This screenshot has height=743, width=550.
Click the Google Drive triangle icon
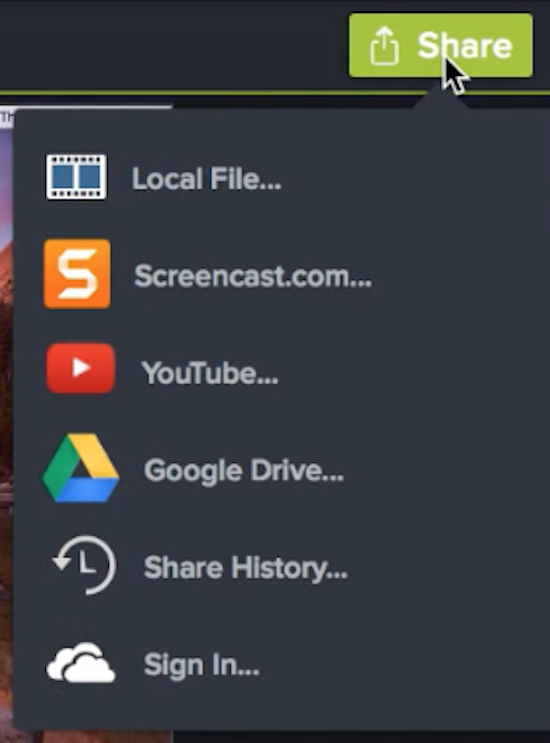click(81, 468)
